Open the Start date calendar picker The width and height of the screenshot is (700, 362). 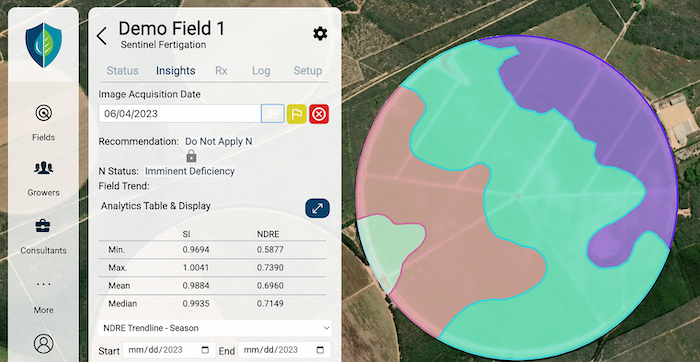click(x=205, y=350)
